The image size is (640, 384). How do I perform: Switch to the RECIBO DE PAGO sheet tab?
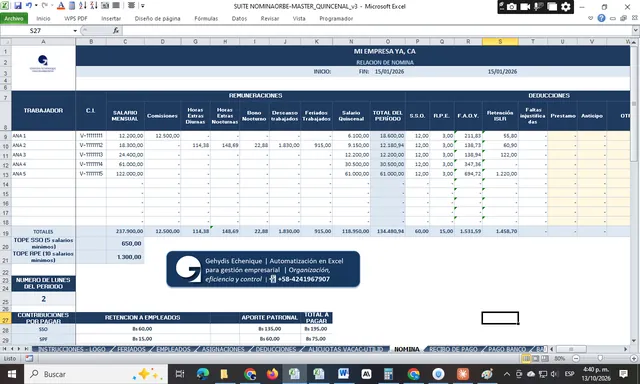pyautogui.click(x=453, y=349)
